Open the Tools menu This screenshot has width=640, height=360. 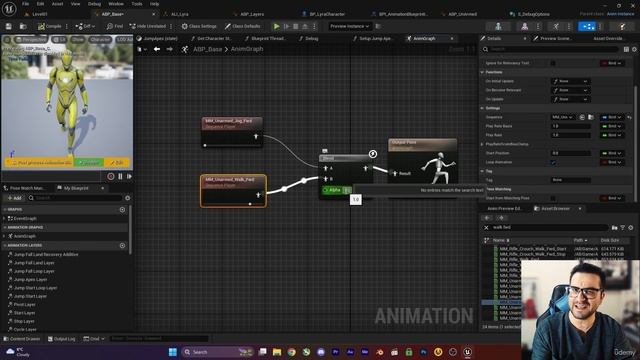pos(137,4)
